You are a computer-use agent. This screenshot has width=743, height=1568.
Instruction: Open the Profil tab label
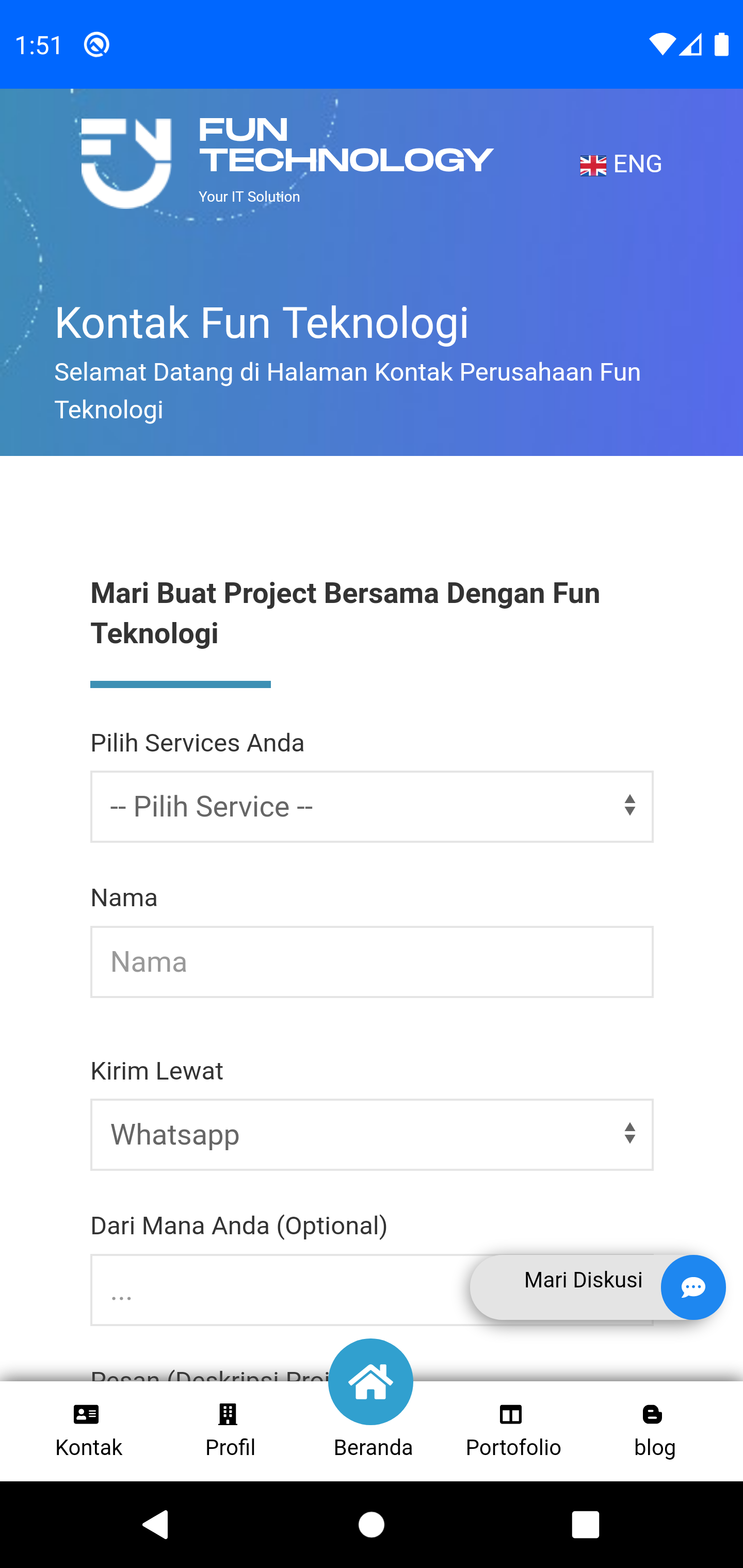coord(230,1447)
